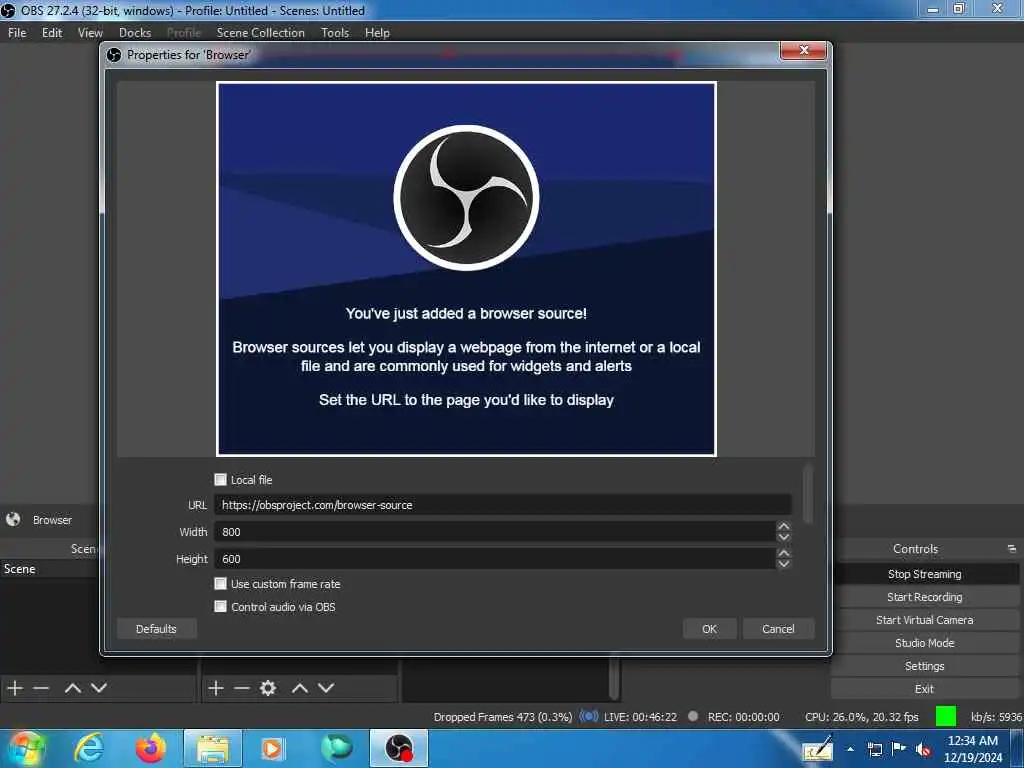This screenshot has height=768, width=1024.
Task: Switch to OBS Studio in the taskbar
Action: click(x=399, y=749)
